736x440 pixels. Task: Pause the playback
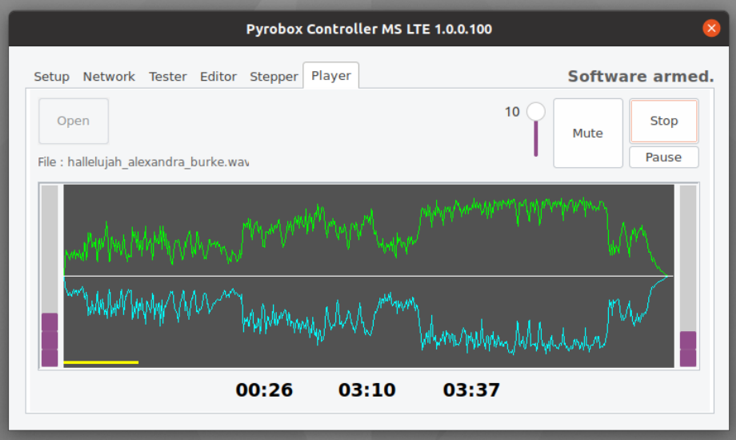coord(664,157)
